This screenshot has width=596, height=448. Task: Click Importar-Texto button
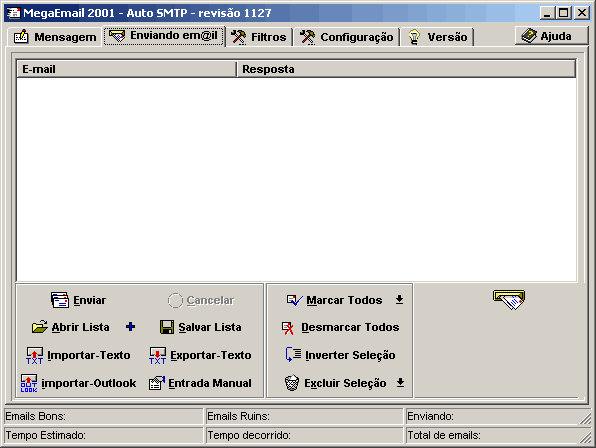point(78,355)
